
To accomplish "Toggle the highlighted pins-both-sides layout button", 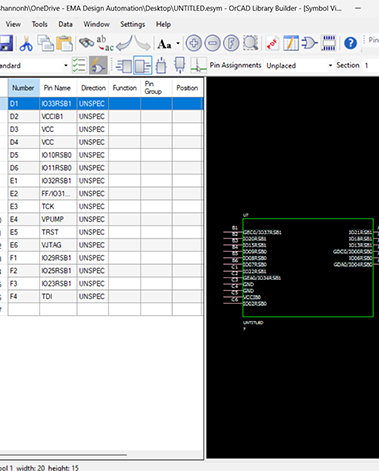I will tap(143, 65).
